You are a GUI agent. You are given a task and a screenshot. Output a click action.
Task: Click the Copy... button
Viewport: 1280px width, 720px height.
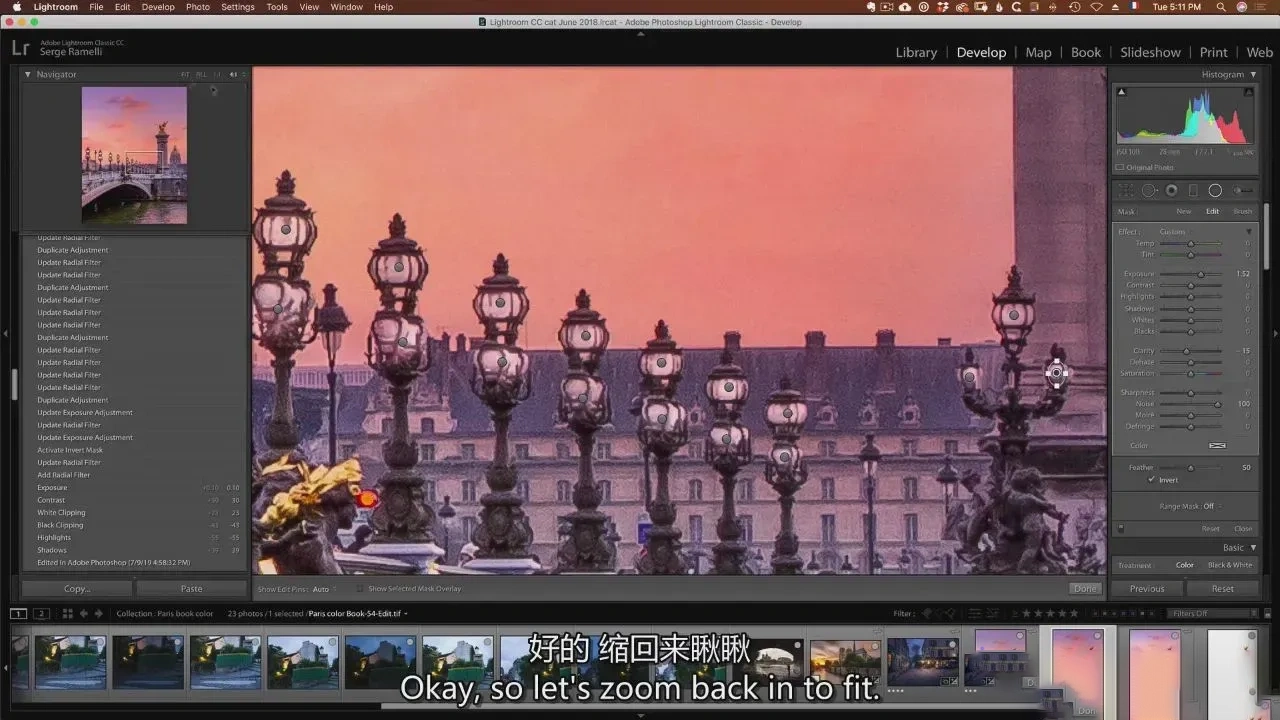click(77, 589)
